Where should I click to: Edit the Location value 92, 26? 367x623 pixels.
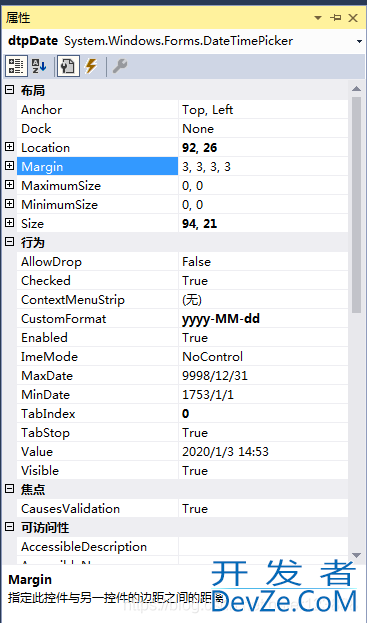[200, 148]
